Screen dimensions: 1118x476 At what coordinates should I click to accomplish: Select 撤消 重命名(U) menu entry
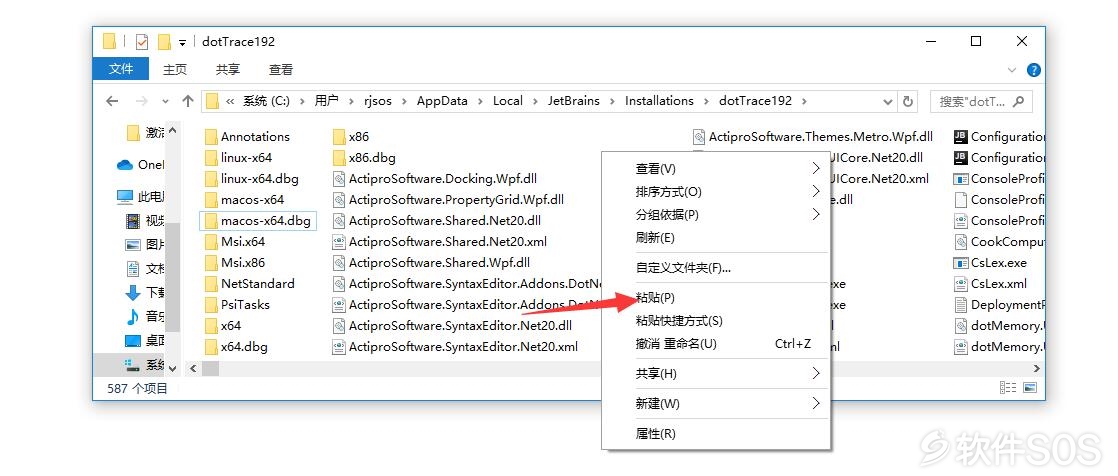tap(716, 343)
